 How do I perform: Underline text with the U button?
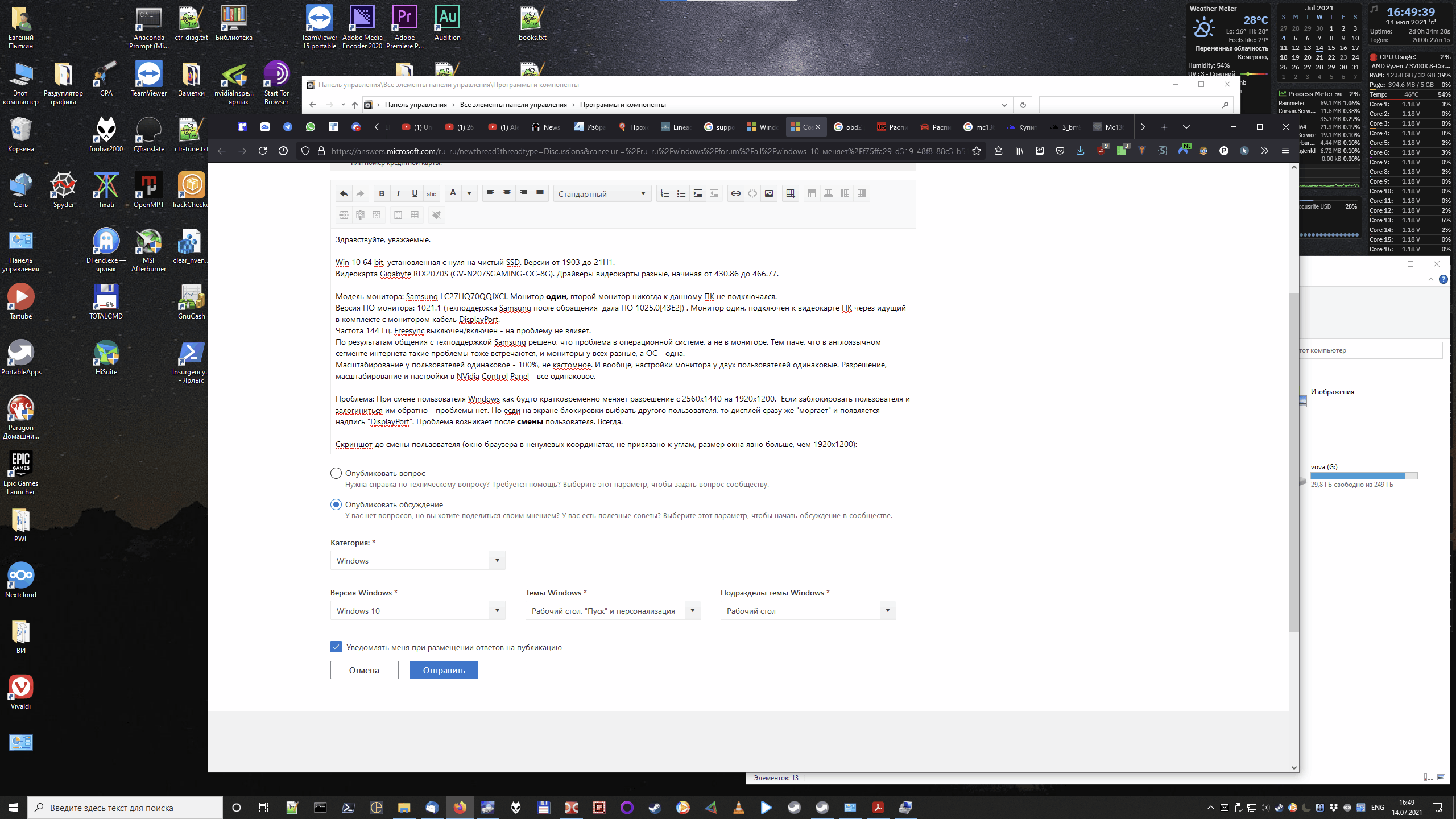click(x=415, y=193)
